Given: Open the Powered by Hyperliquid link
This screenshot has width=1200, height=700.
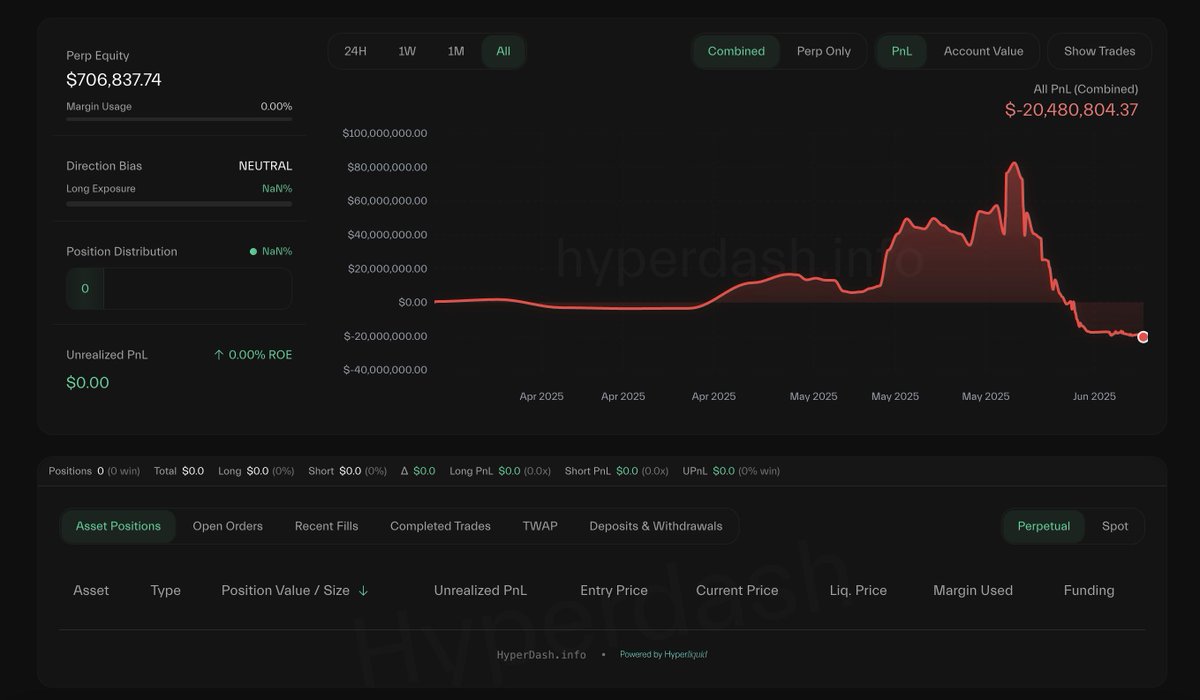Looking at the screenshot, I should coord(663,655).
